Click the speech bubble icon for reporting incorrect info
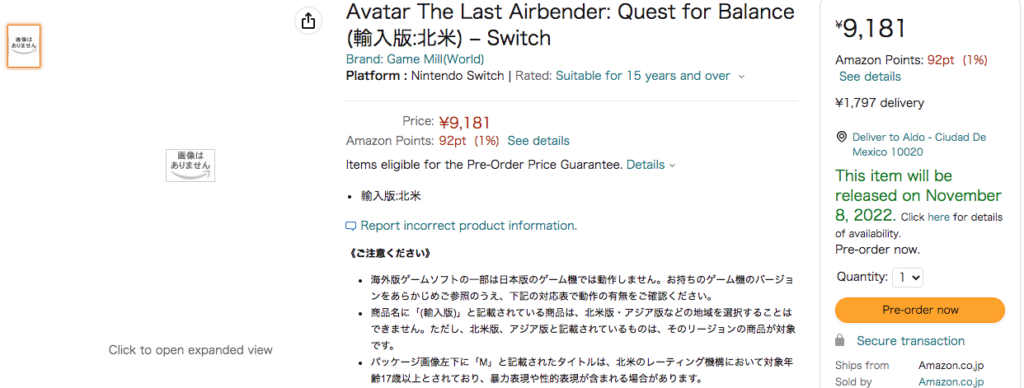This screenshot has height=388, width=1024. pos(351,226)
